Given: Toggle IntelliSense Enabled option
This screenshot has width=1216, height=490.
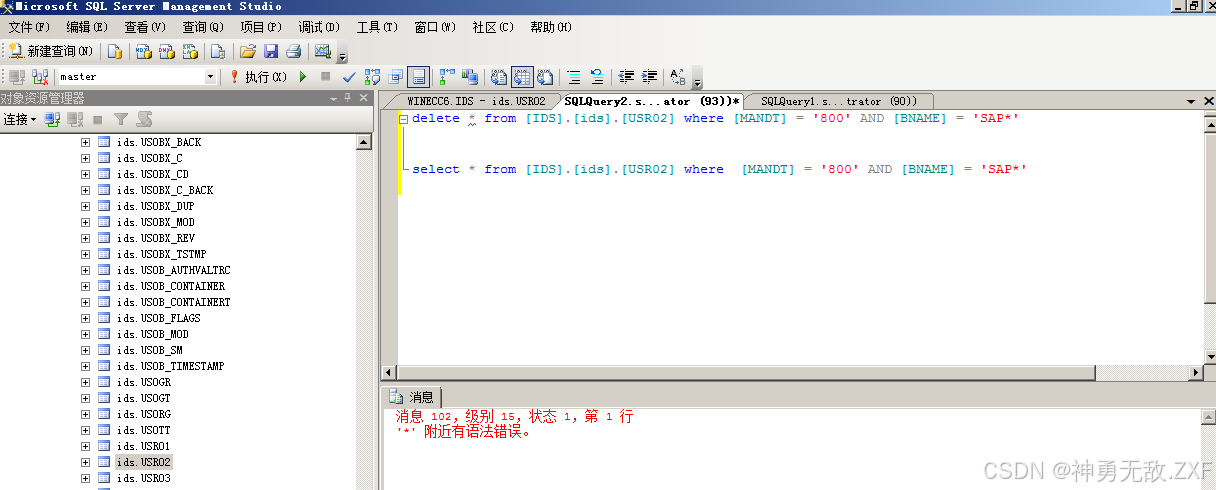Looking at the screenshot, I should (419, 76).
